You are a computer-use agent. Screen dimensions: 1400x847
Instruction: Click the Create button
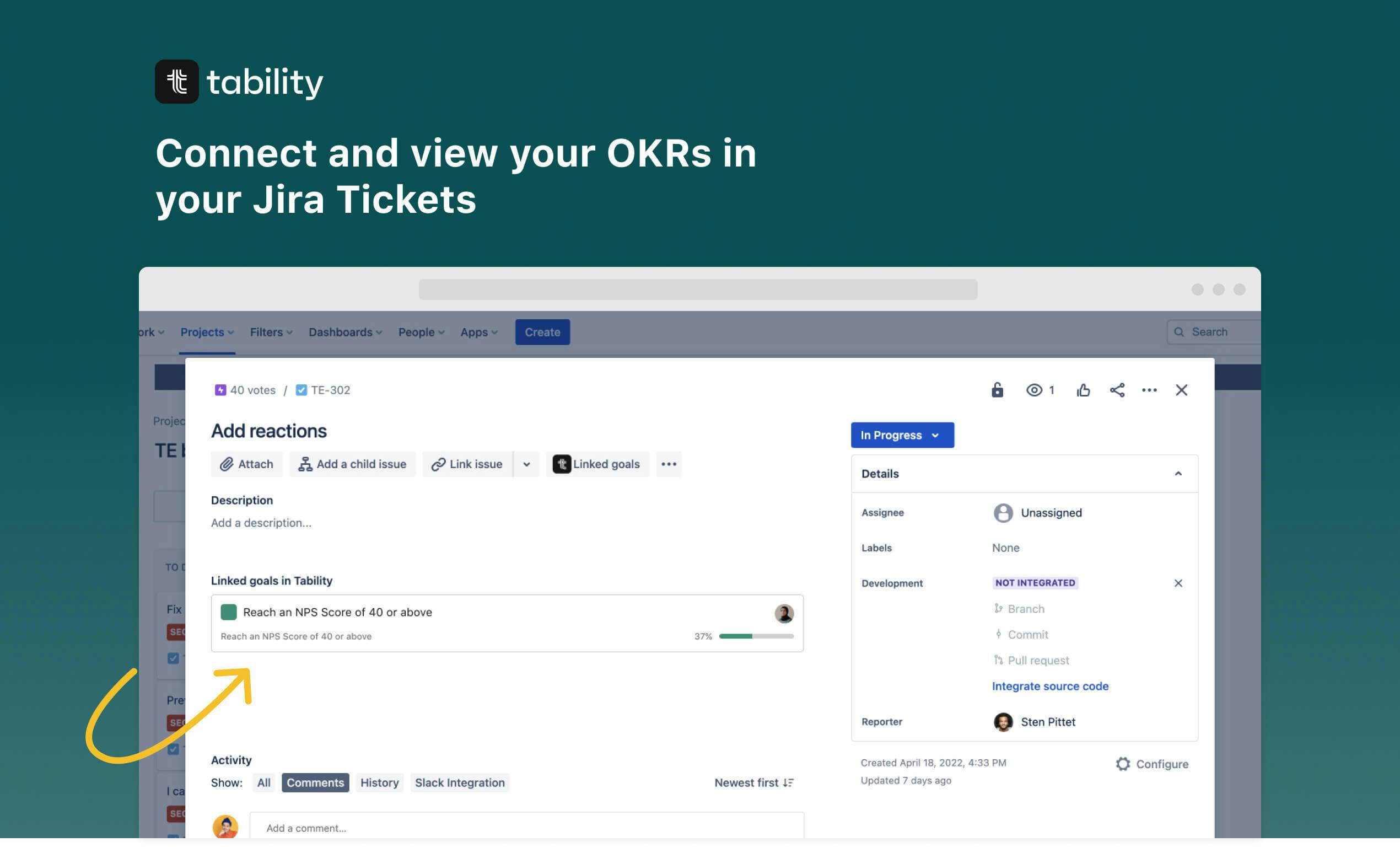(542, 332)
